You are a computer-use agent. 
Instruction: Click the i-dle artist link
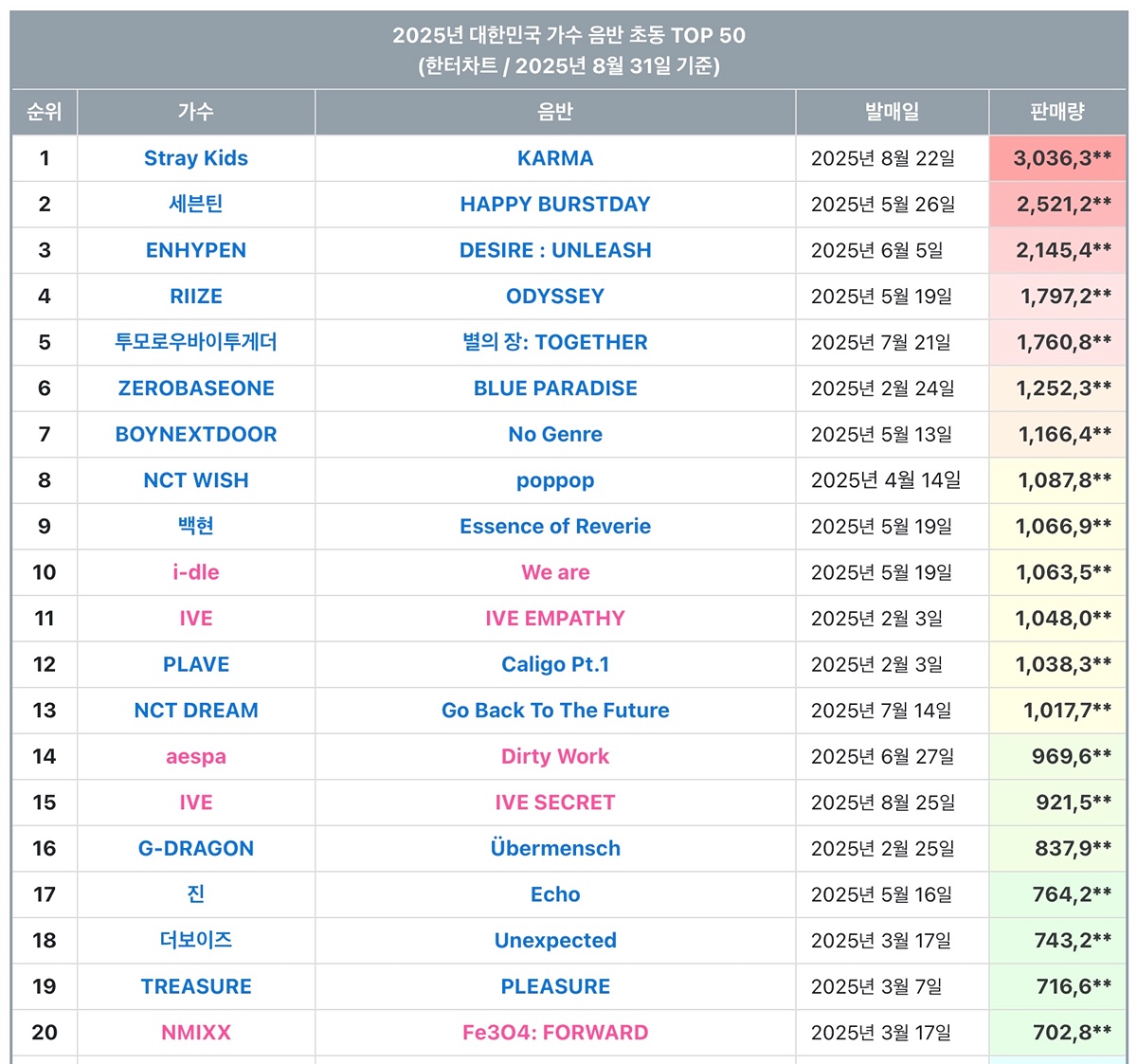[x=196, y=572]
